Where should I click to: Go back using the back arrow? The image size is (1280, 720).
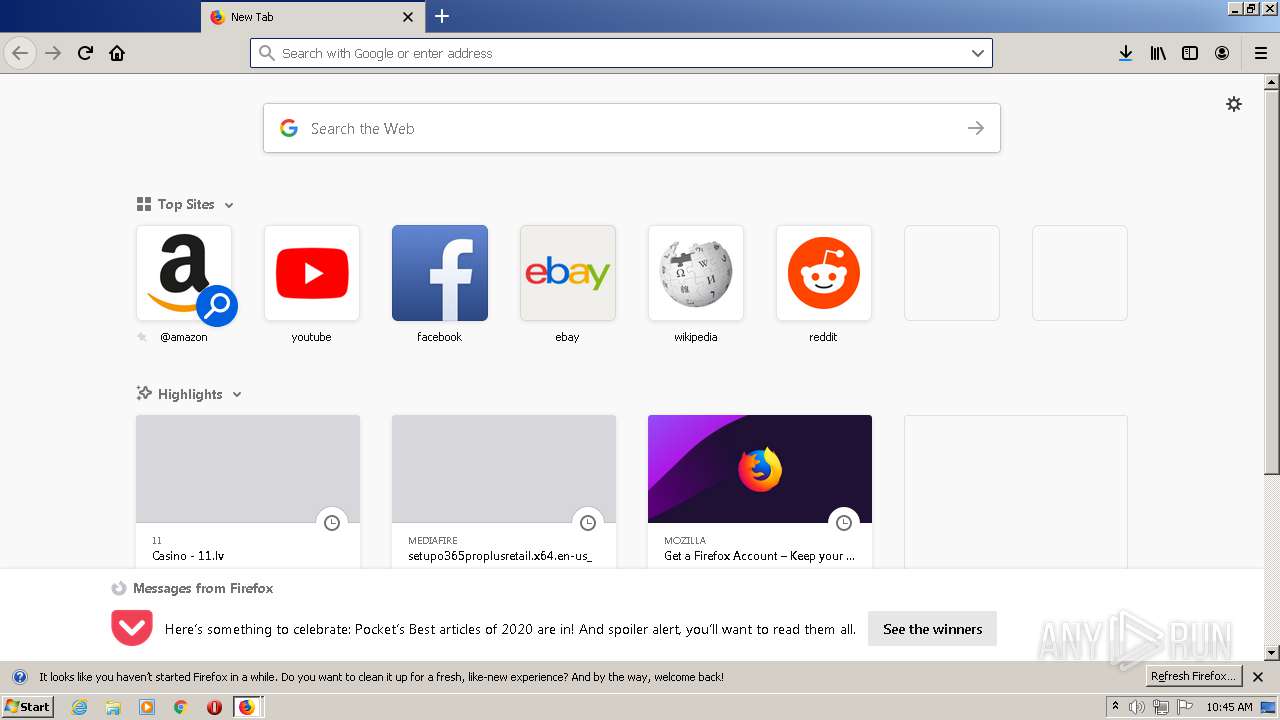click(20, 53)
